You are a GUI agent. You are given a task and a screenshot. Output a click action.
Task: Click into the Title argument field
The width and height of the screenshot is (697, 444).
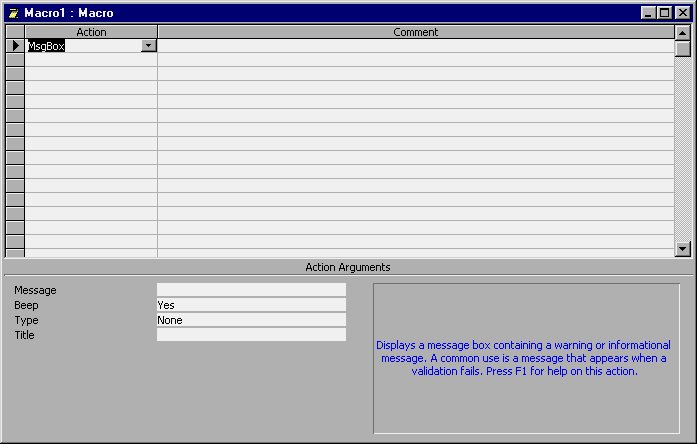pos(250,335)
